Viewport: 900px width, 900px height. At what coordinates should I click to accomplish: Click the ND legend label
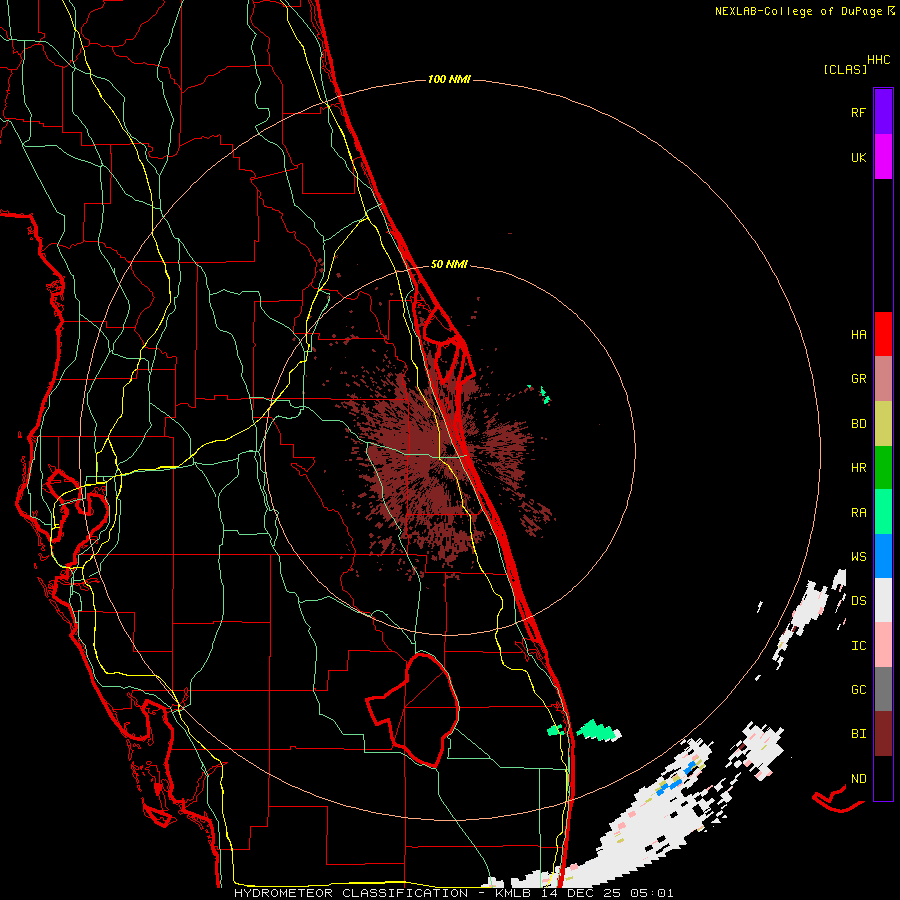(858, 779)
